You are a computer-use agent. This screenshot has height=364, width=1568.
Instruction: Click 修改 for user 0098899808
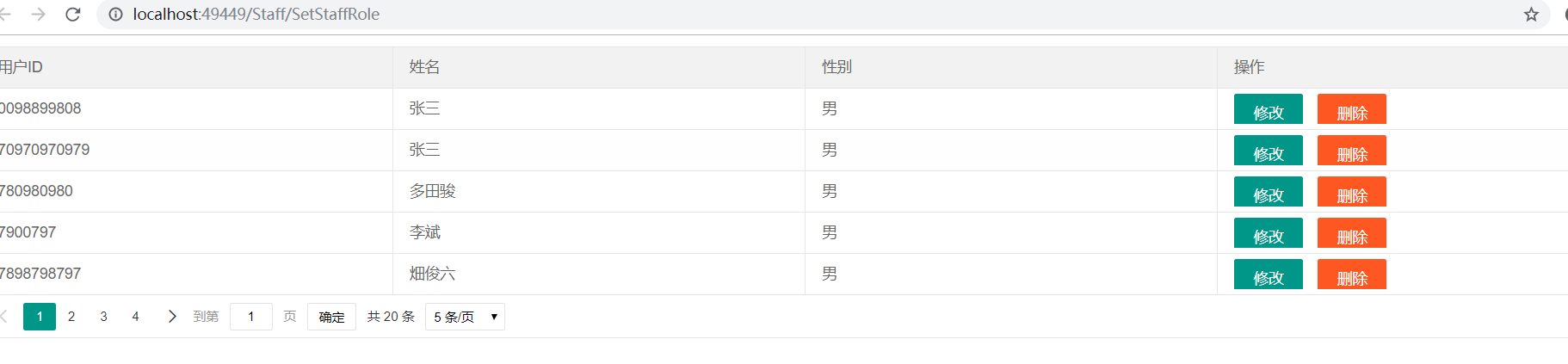pyautogui.click(x=1268, y=109)
